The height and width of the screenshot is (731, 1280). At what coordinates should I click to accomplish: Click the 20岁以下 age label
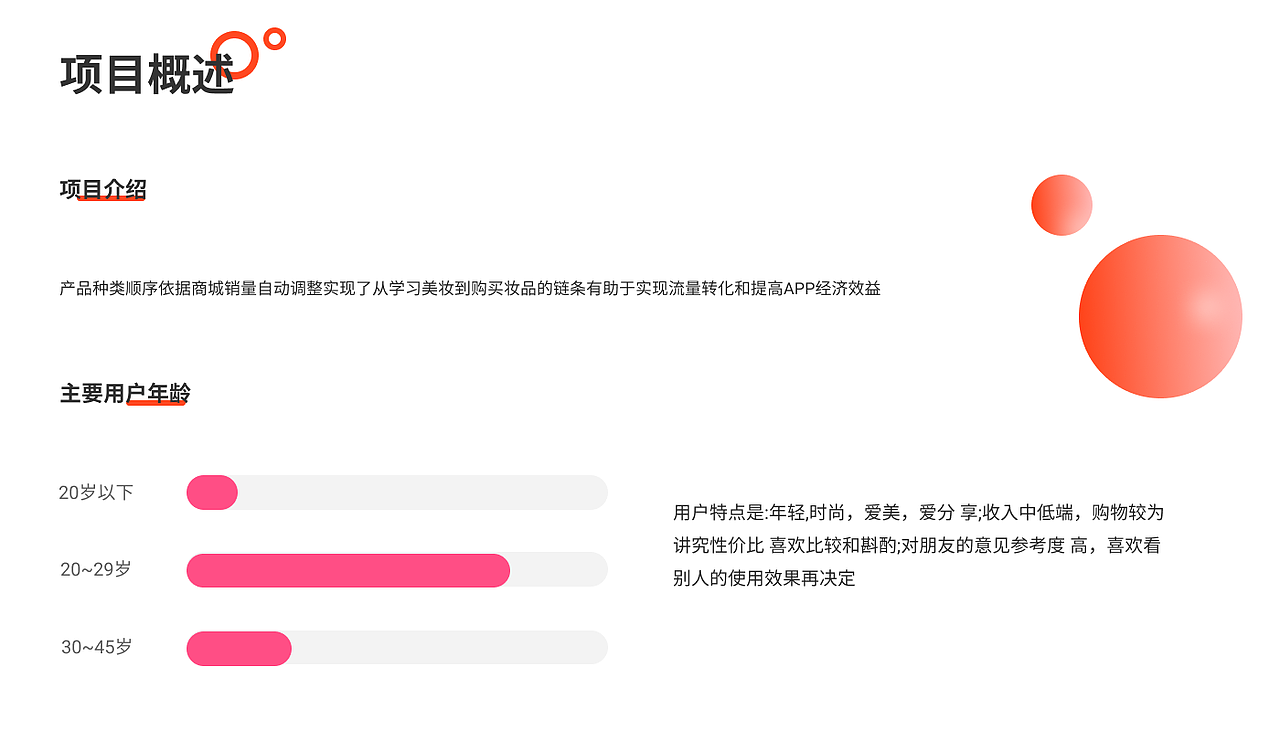[96, 492]
